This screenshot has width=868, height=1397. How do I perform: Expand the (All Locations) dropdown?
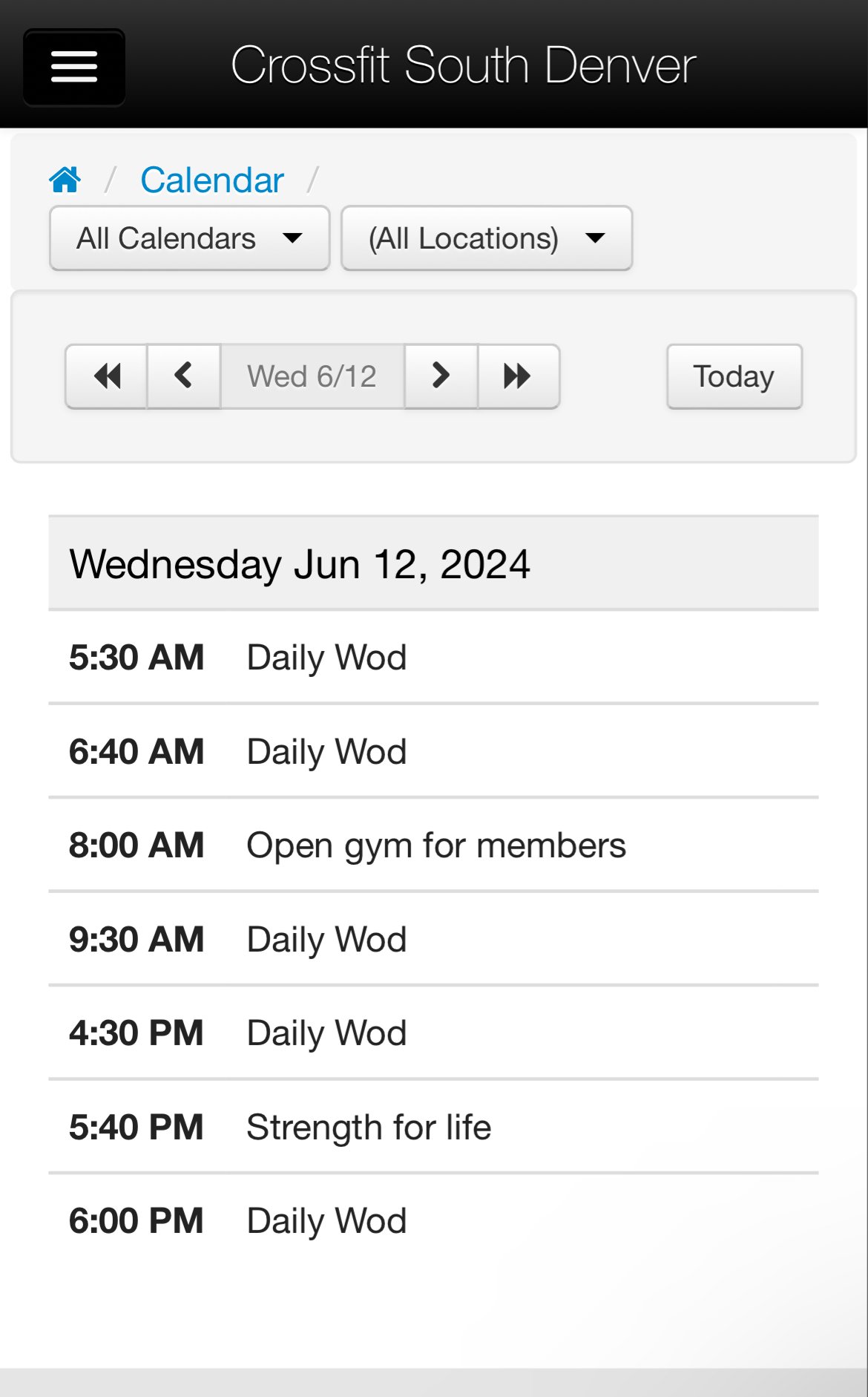click(486, 238)
